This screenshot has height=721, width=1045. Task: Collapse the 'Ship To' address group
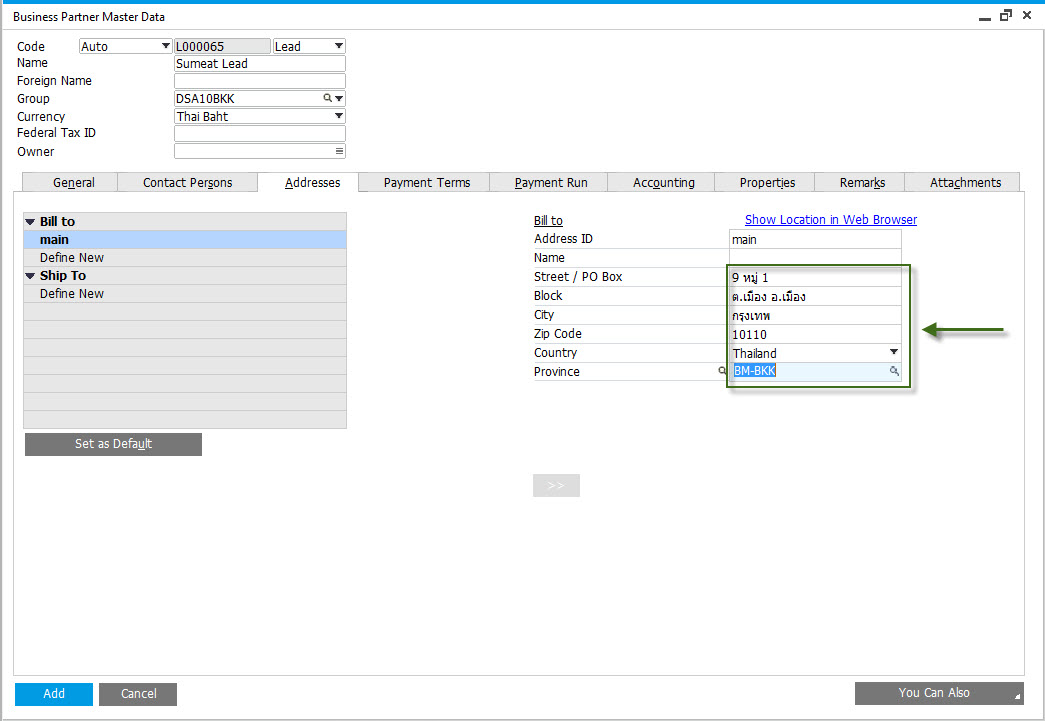click(30, 276)
